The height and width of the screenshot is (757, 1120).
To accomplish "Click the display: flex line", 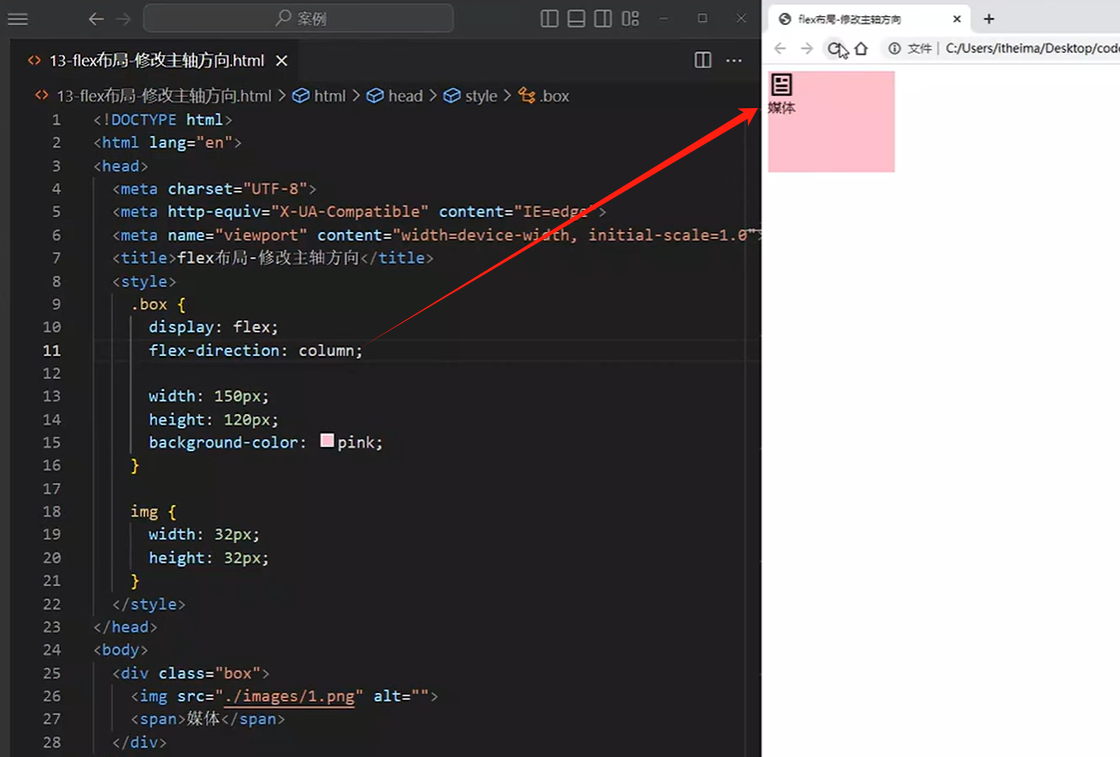I will click(x=214, y=327).
